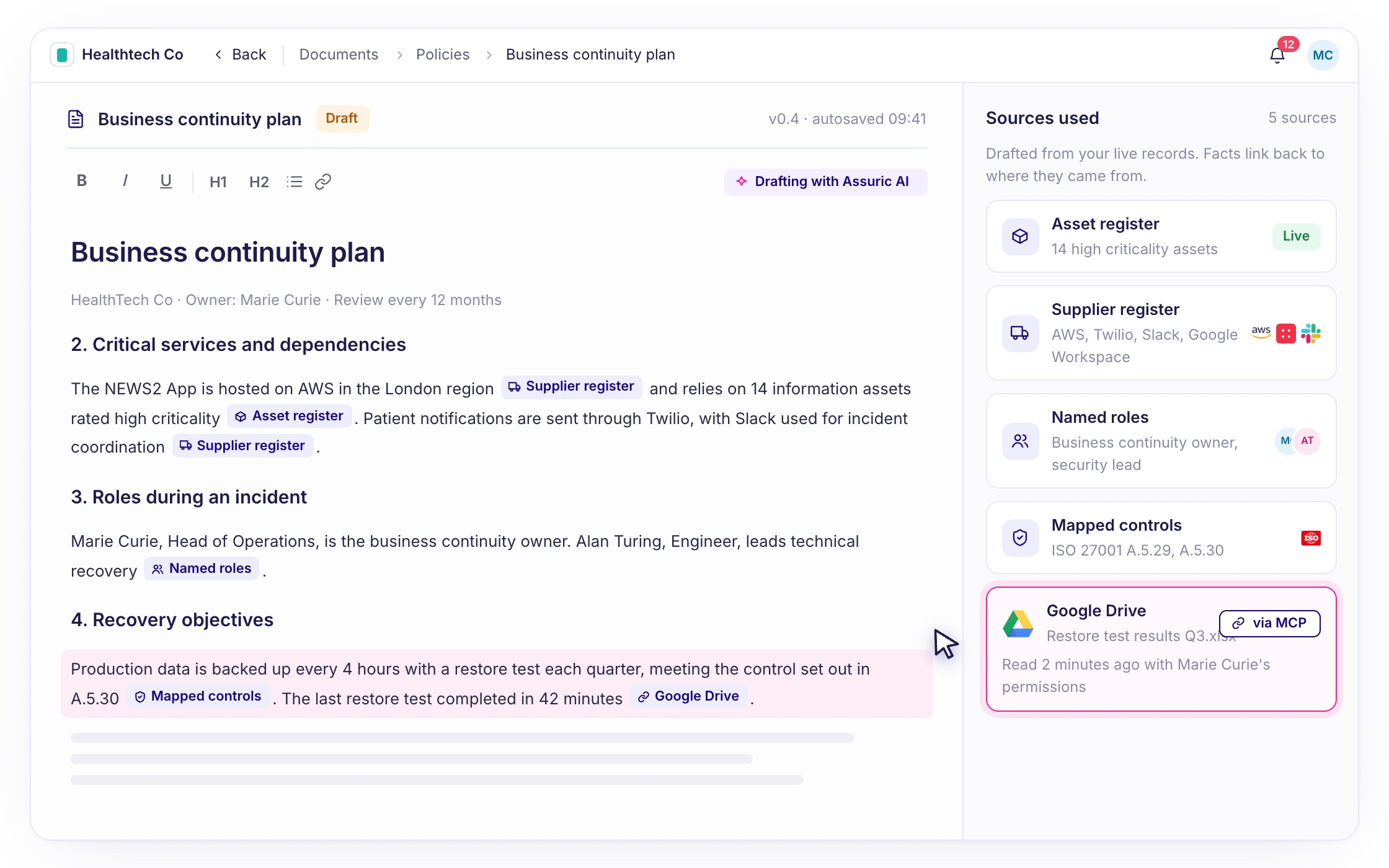1389x868 pixels.
Task: Open the Documents breadcrumb
Action: pos(339,55)
